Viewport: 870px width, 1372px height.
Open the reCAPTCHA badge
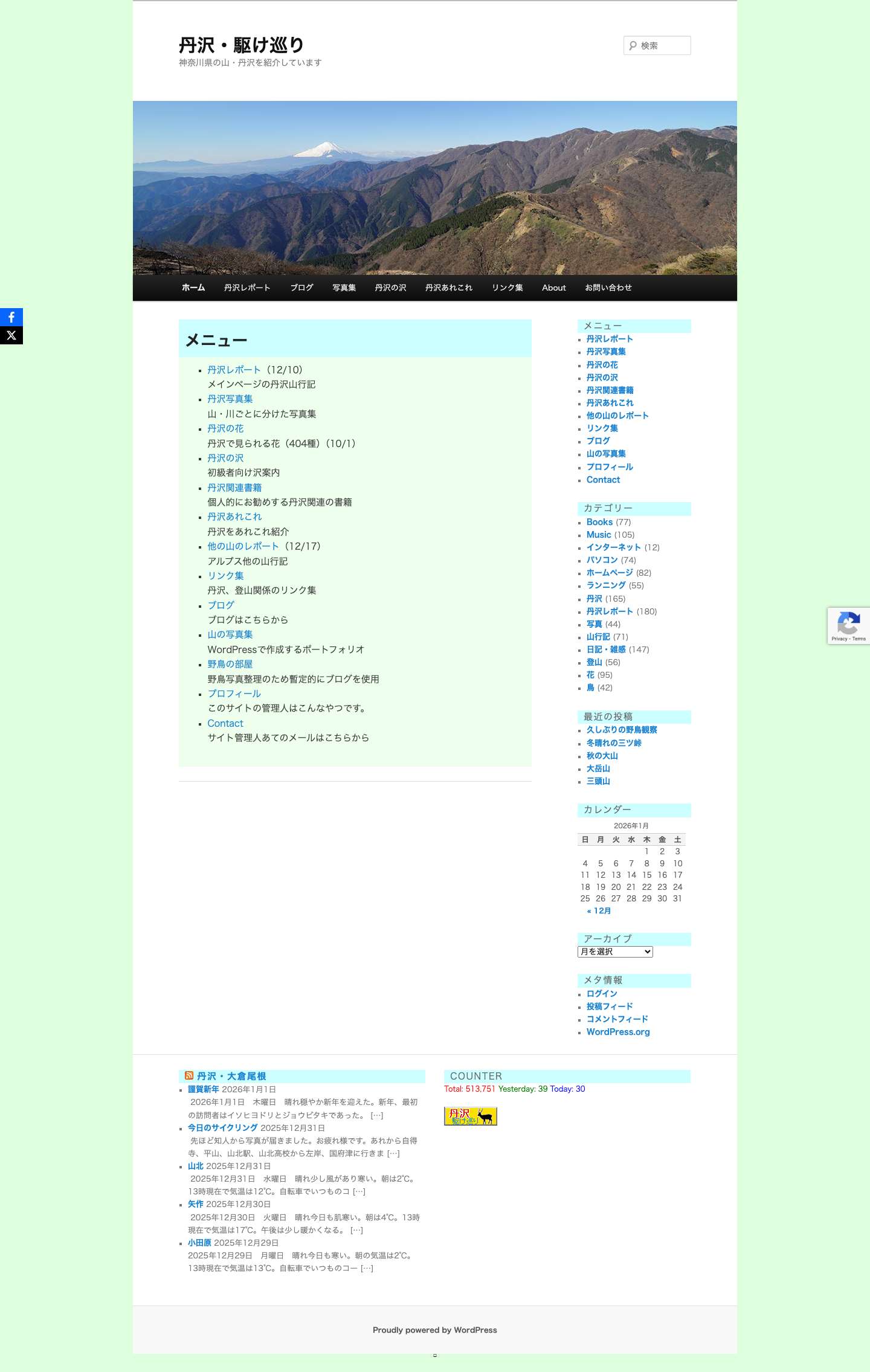point(849,626)
